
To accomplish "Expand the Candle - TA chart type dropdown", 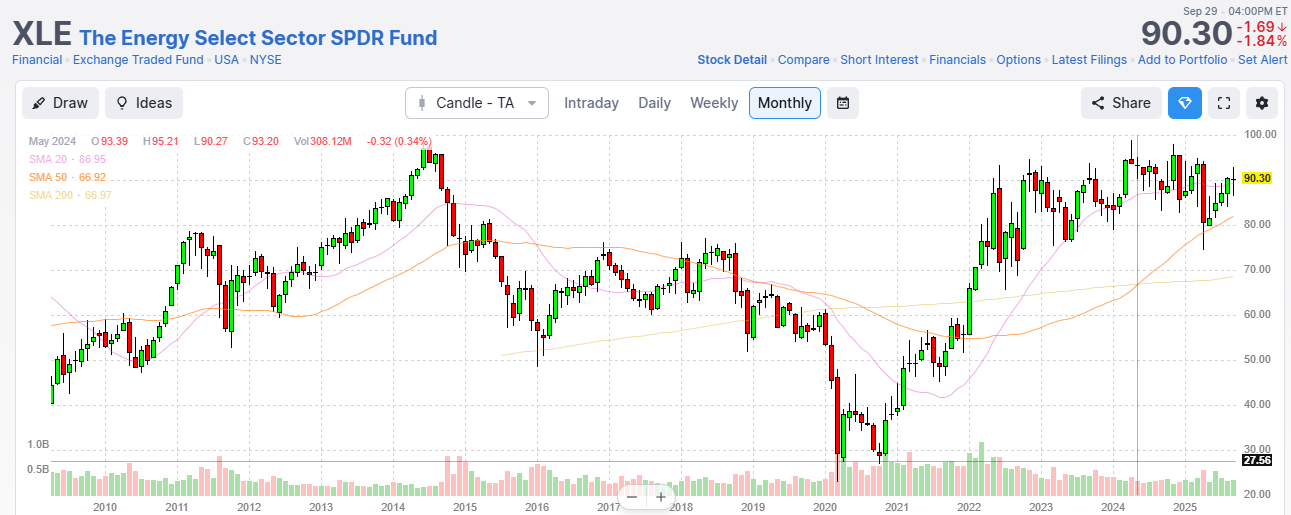I will (x=477, y=103).
